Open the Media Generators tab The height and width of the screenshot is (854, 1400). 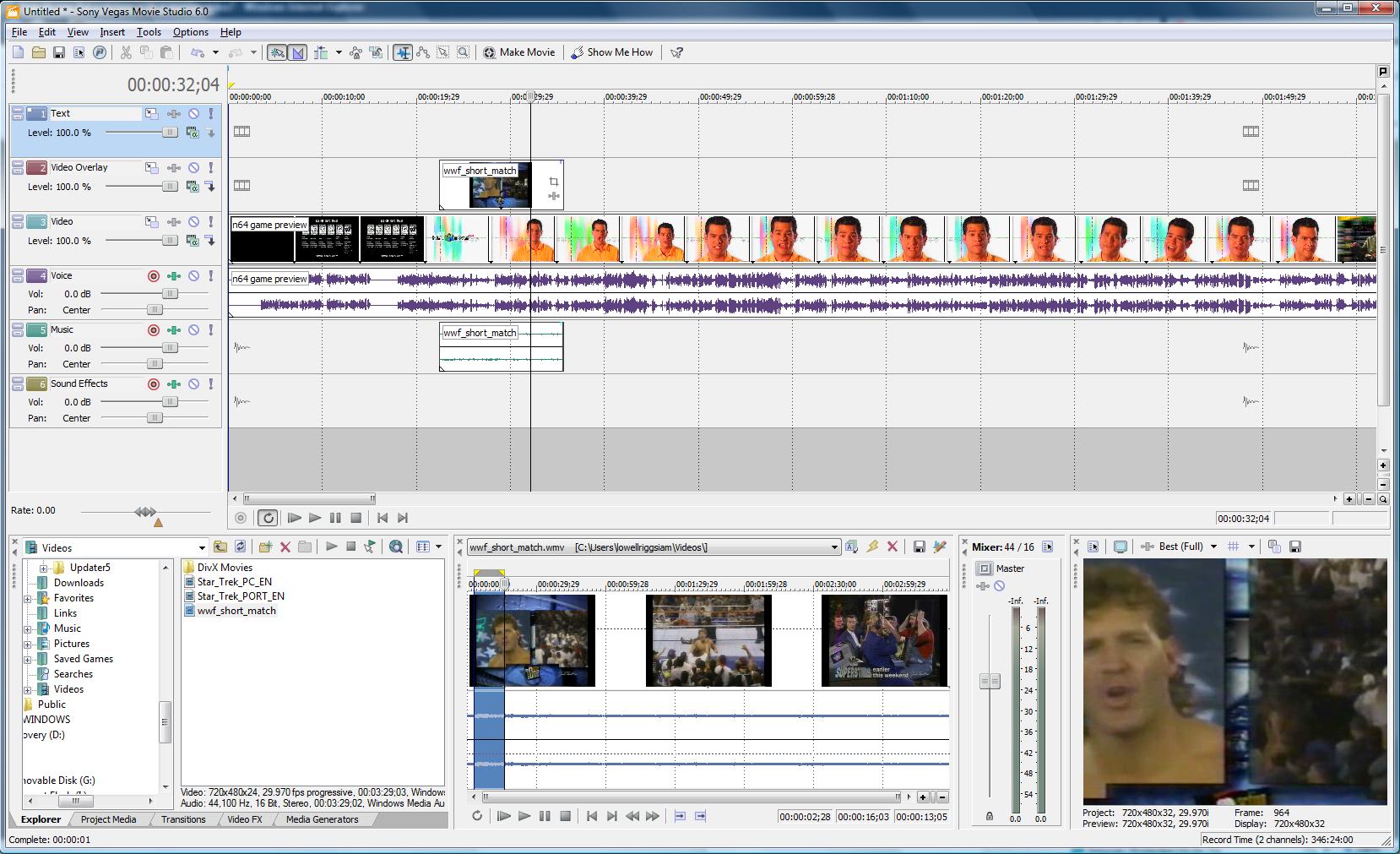pyautogui.click(x=322, y=819)
